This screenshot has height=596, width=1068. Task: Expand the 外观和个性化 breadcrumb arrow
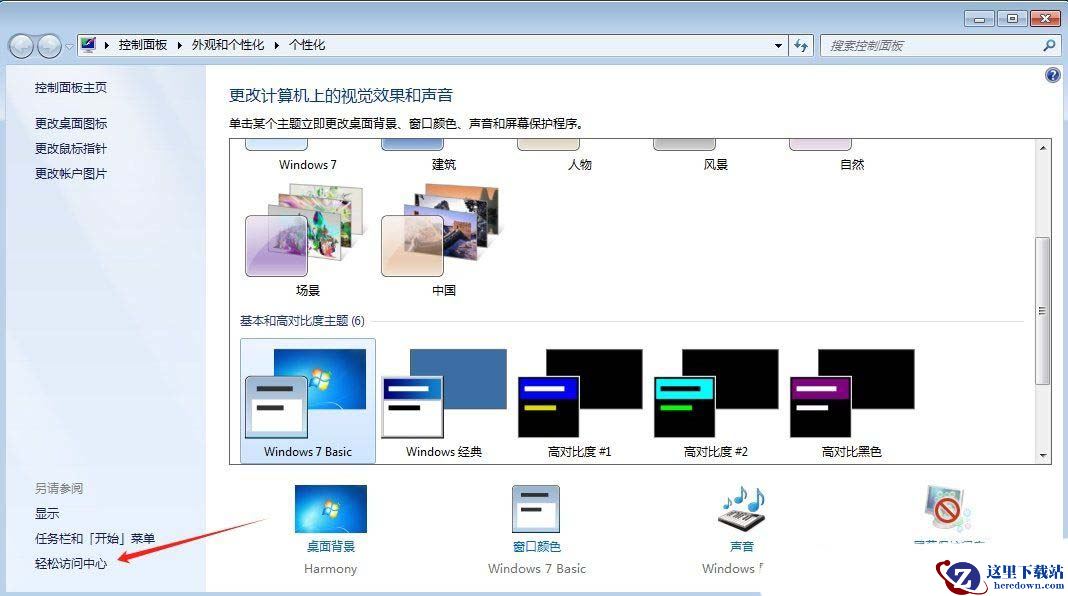[x=277, y=46]
